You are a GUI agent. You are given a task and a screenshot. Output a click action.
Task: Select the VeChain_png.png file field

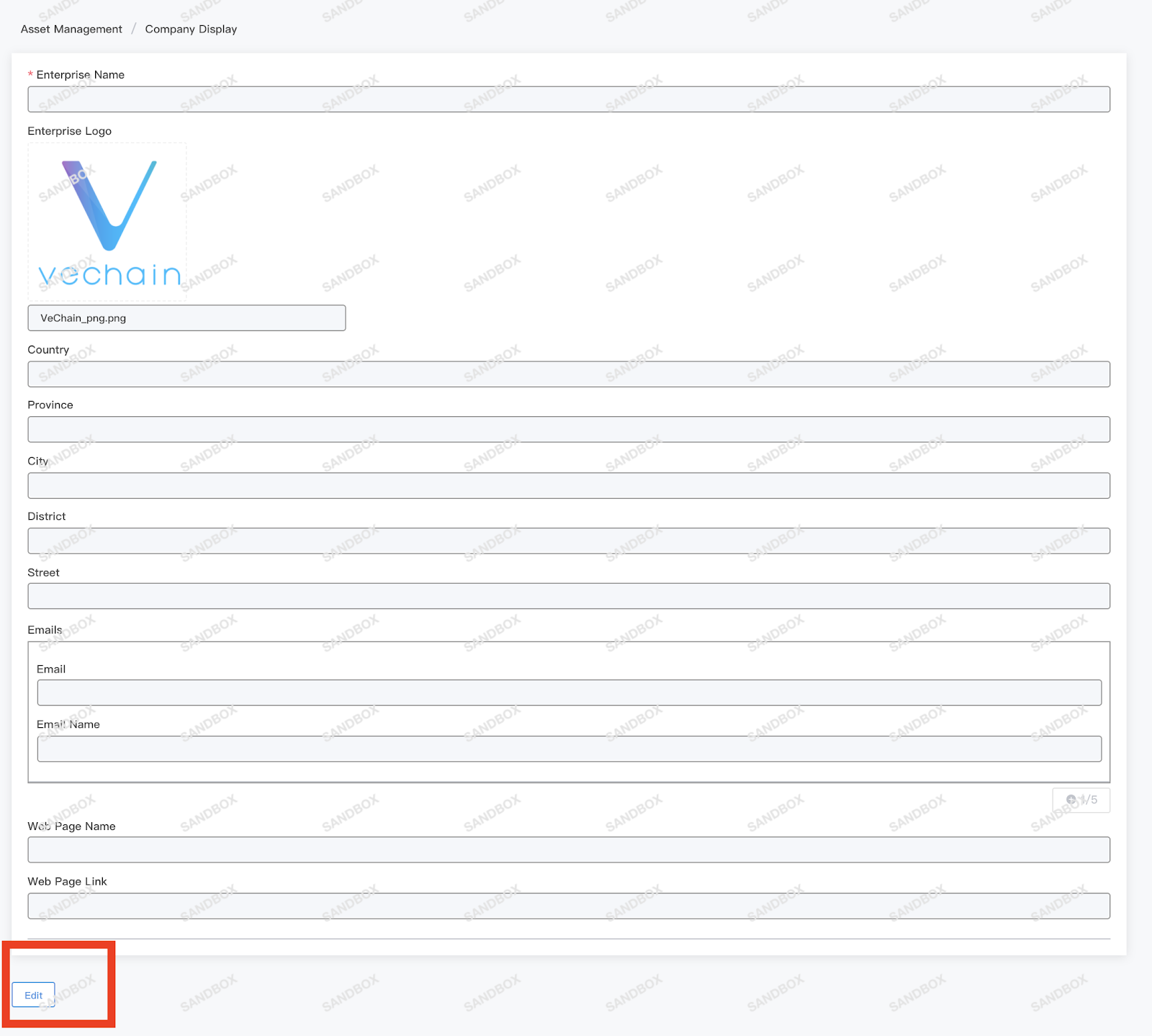(x=186, y=317)
